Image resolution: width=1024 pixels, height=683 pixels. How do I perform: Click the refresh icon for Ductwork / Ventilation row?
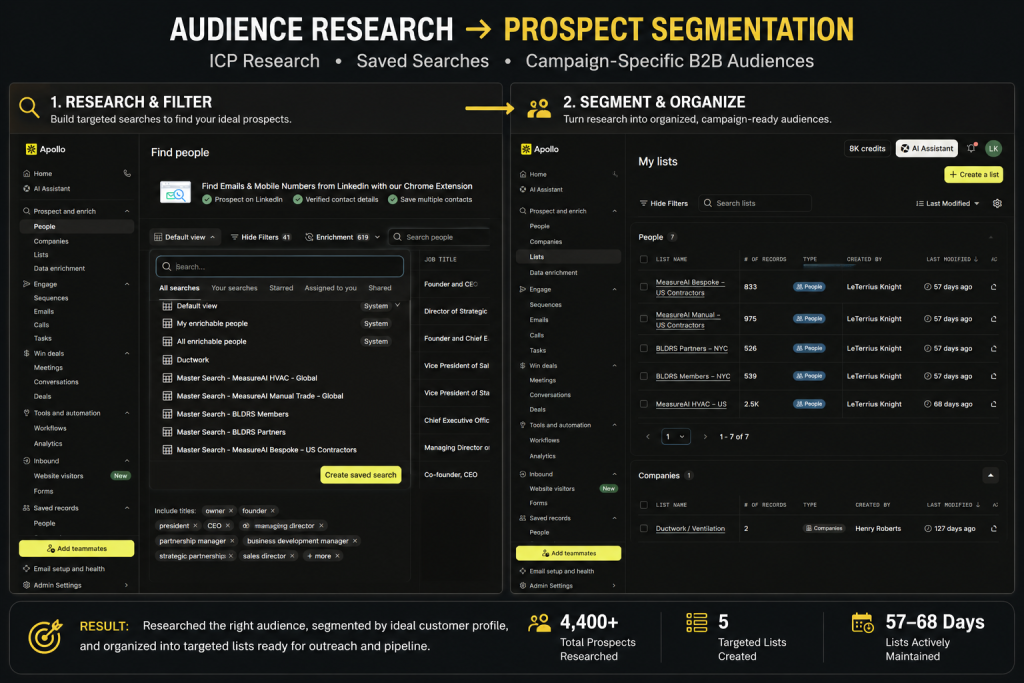point(993,529)
